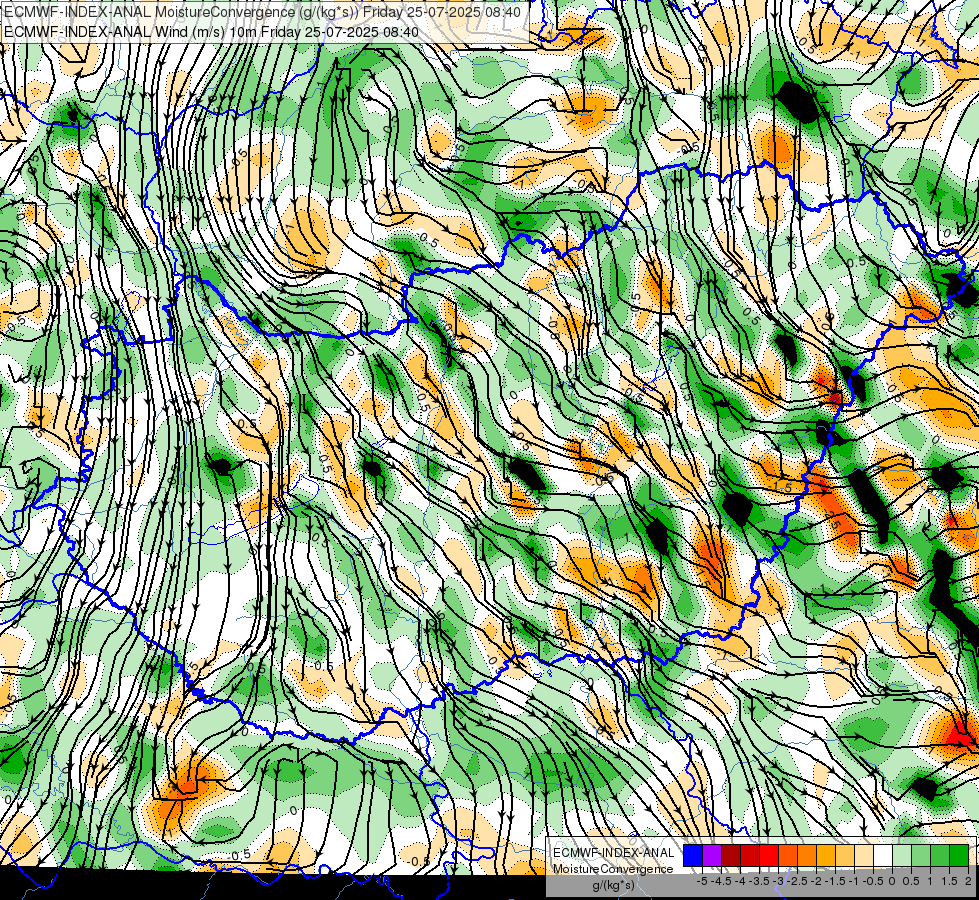
Task: Click the "-2.5" legend tick label
Action: (797, 881)
